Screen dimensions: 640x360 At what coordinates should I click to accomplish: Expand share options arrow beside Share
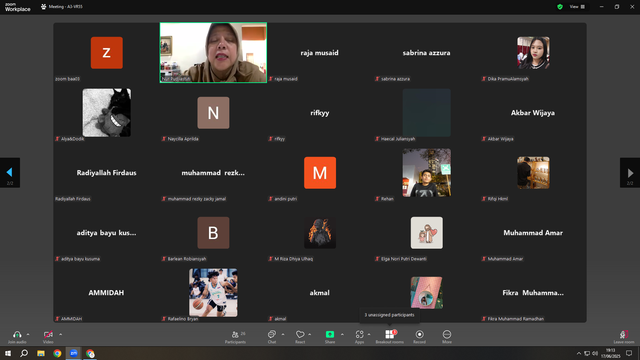pyautogui.click(x=342, y=334)
